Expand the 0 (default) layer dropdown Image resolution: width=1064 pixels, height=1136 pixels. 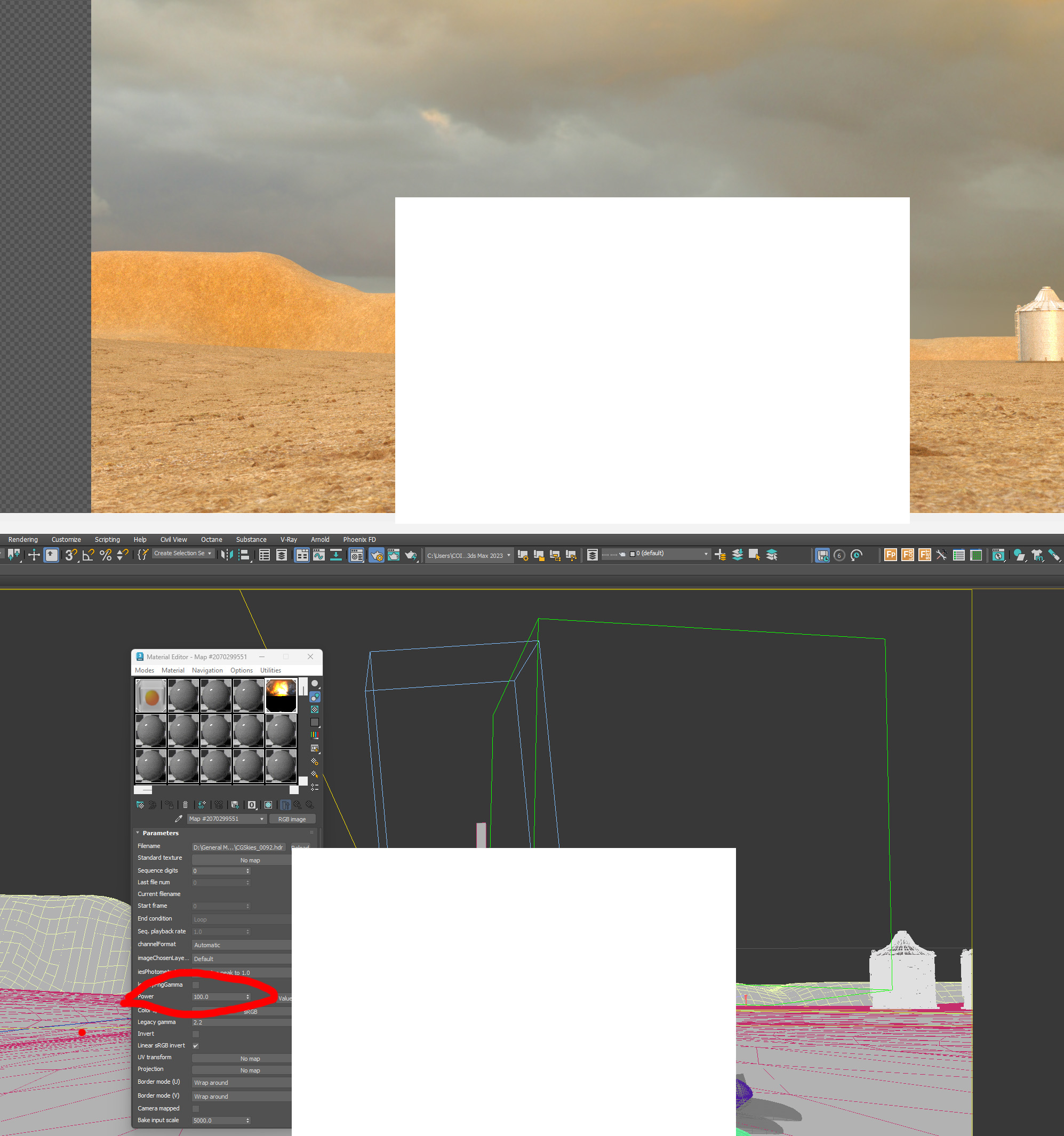[706, 554]
